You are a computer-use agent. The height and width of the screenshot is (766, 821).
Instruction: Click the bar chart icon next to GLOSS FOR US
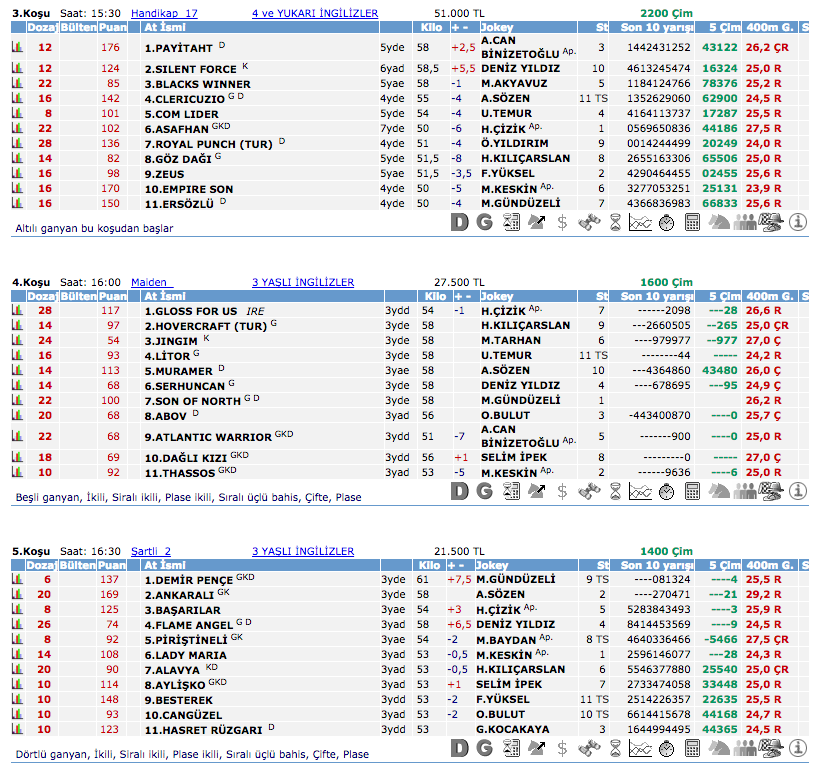pos(16,311)
